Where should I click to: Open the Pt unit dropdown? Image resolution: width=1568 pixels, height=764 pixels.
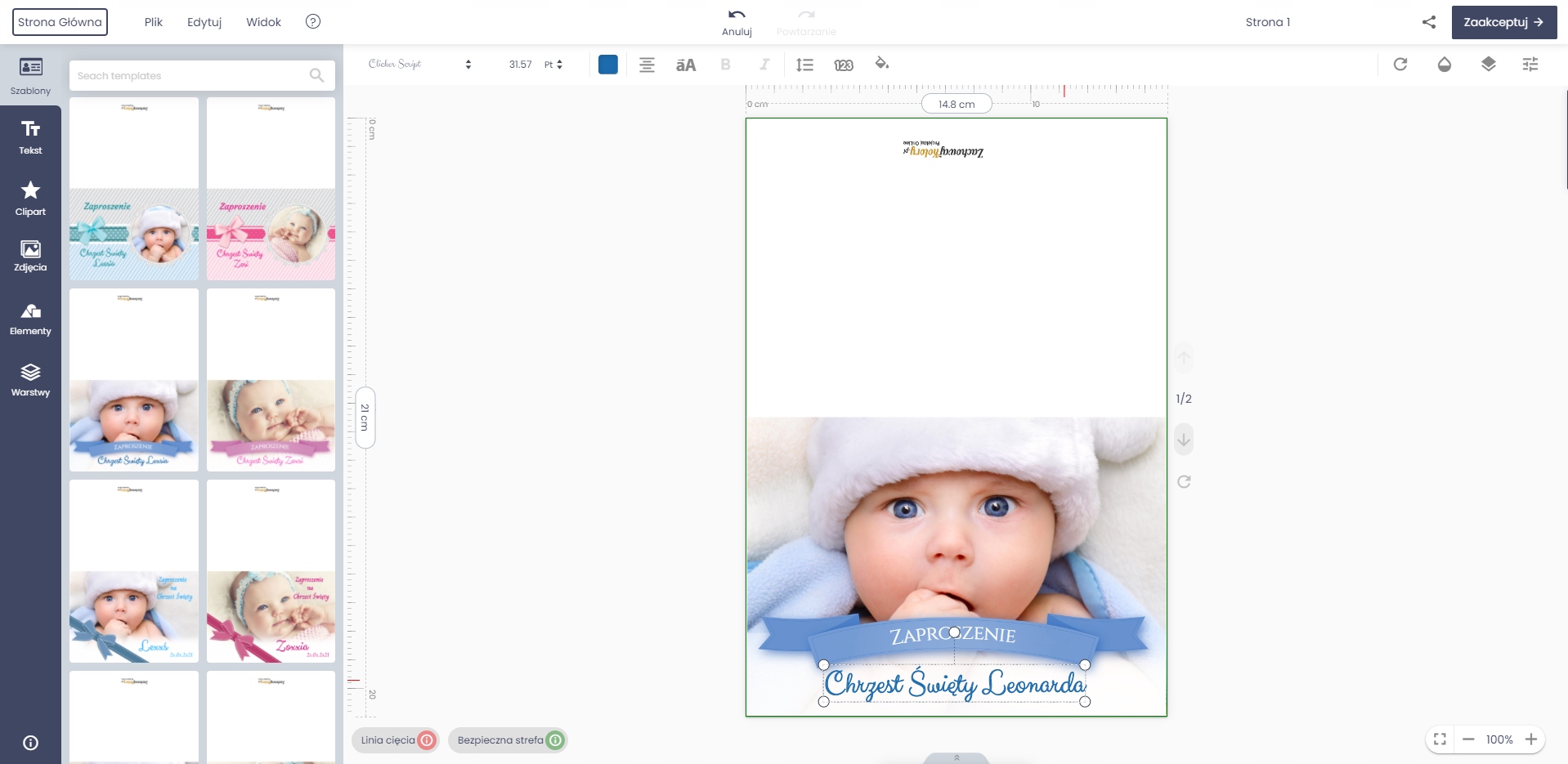point(553,65)
